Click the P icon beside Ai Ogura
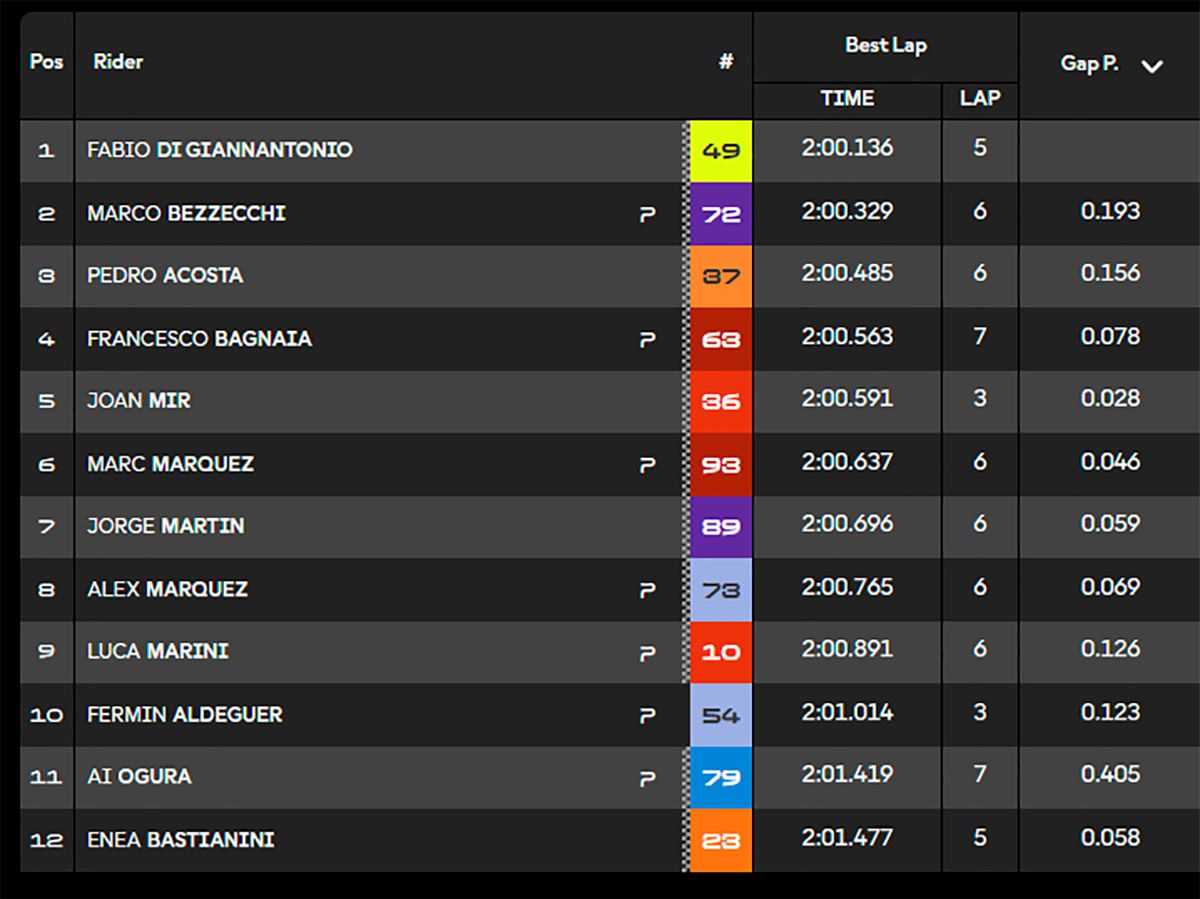This screenshot has width=1200, height=899. pyautogui.click(x=647, y=778)
